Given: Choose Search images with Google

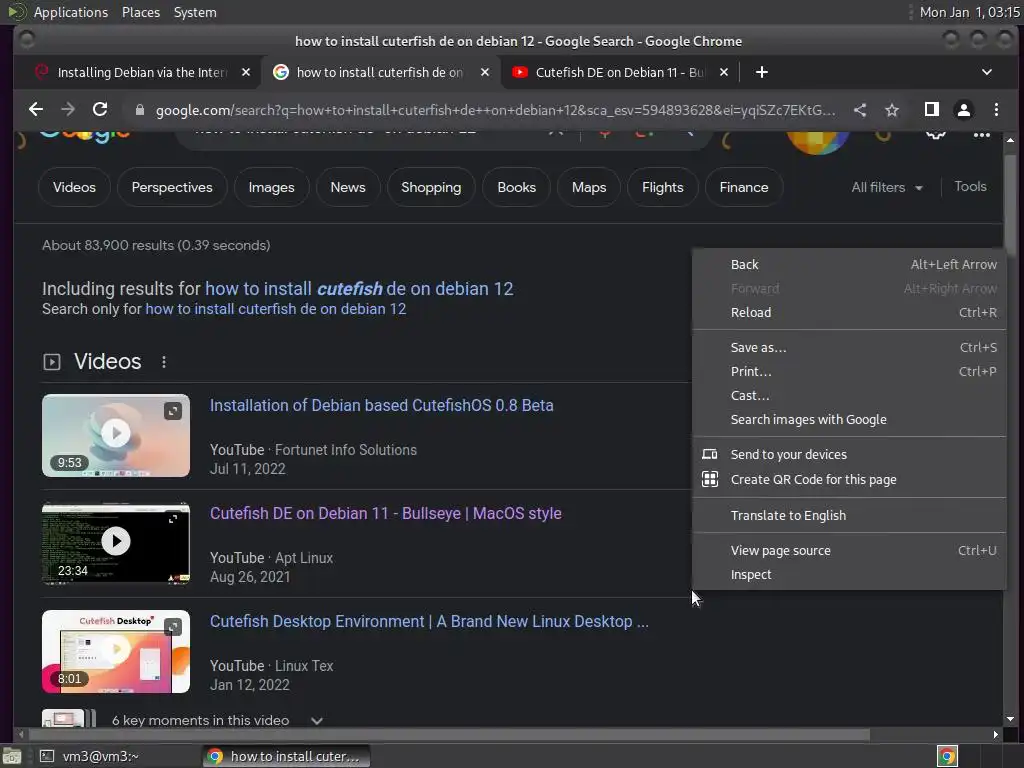Looking at the screenshot, I should coord(849,420).
